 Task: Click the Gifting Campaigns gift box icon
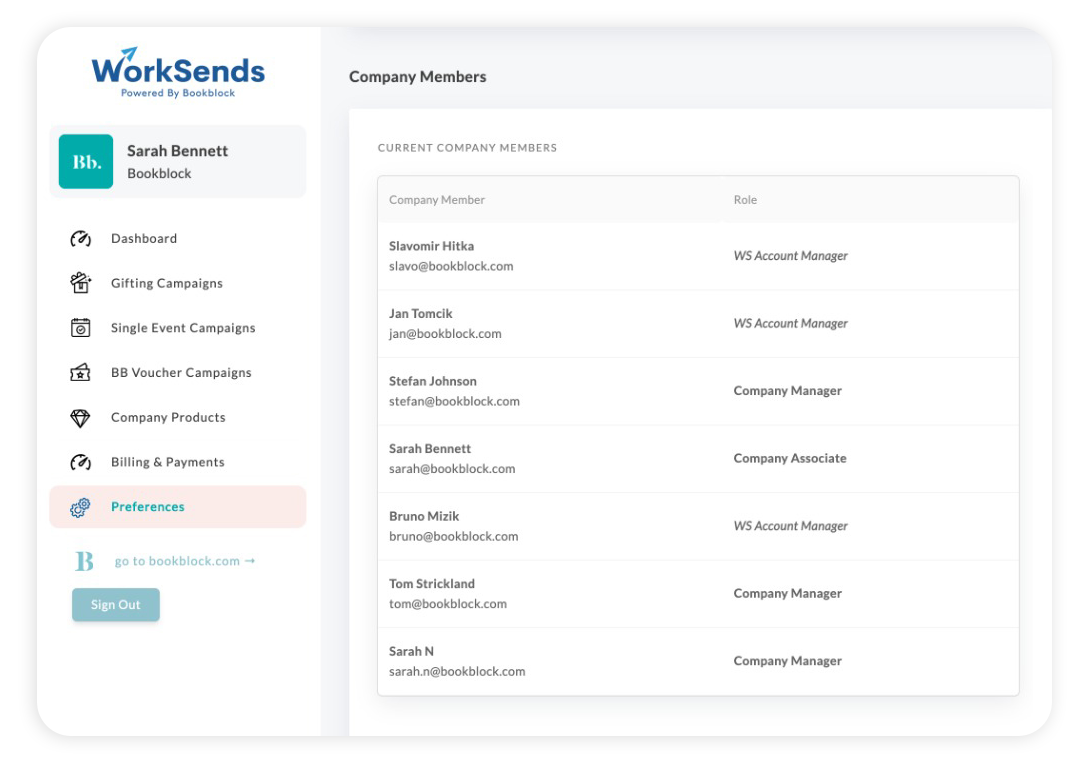(x=81, y=283)
